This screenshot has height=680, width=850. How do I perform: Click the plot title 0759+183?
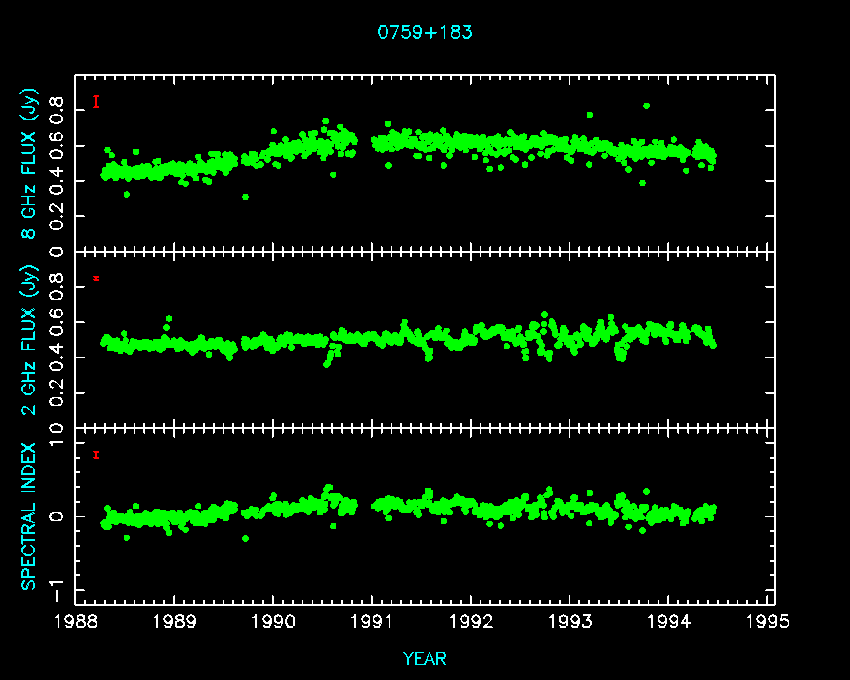pyautogui.click(x=425, y=32)
